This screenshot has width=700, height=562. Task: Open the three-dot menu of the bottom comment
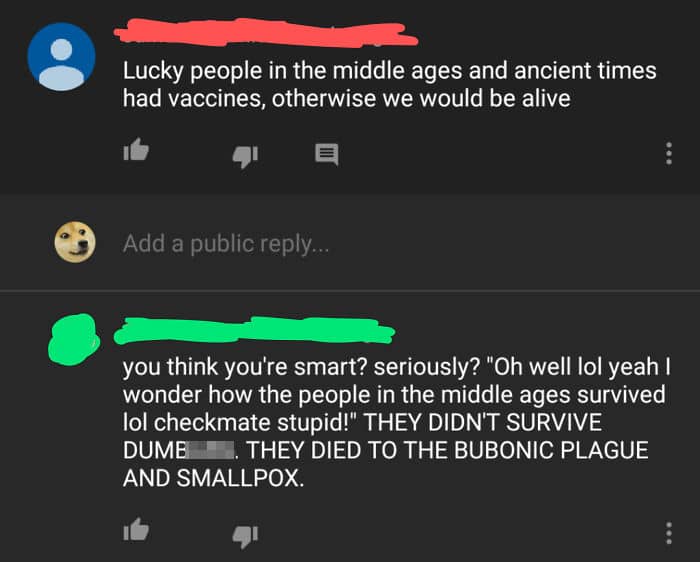[669, 533]
